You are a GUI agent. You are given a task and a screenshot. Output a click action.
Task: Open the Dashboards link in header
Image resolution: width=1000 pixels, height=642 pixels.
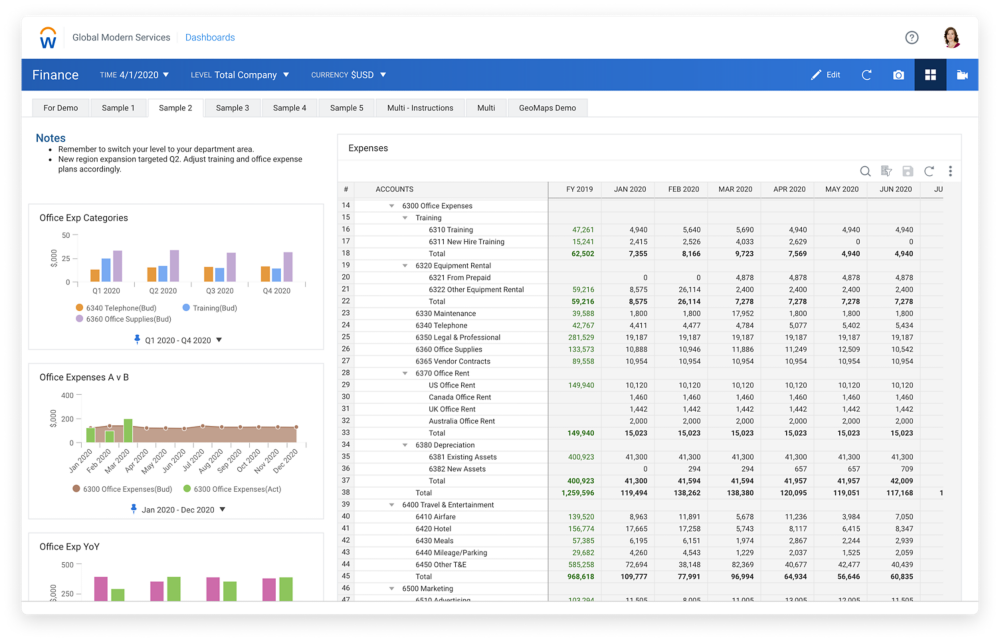[210, 38]
